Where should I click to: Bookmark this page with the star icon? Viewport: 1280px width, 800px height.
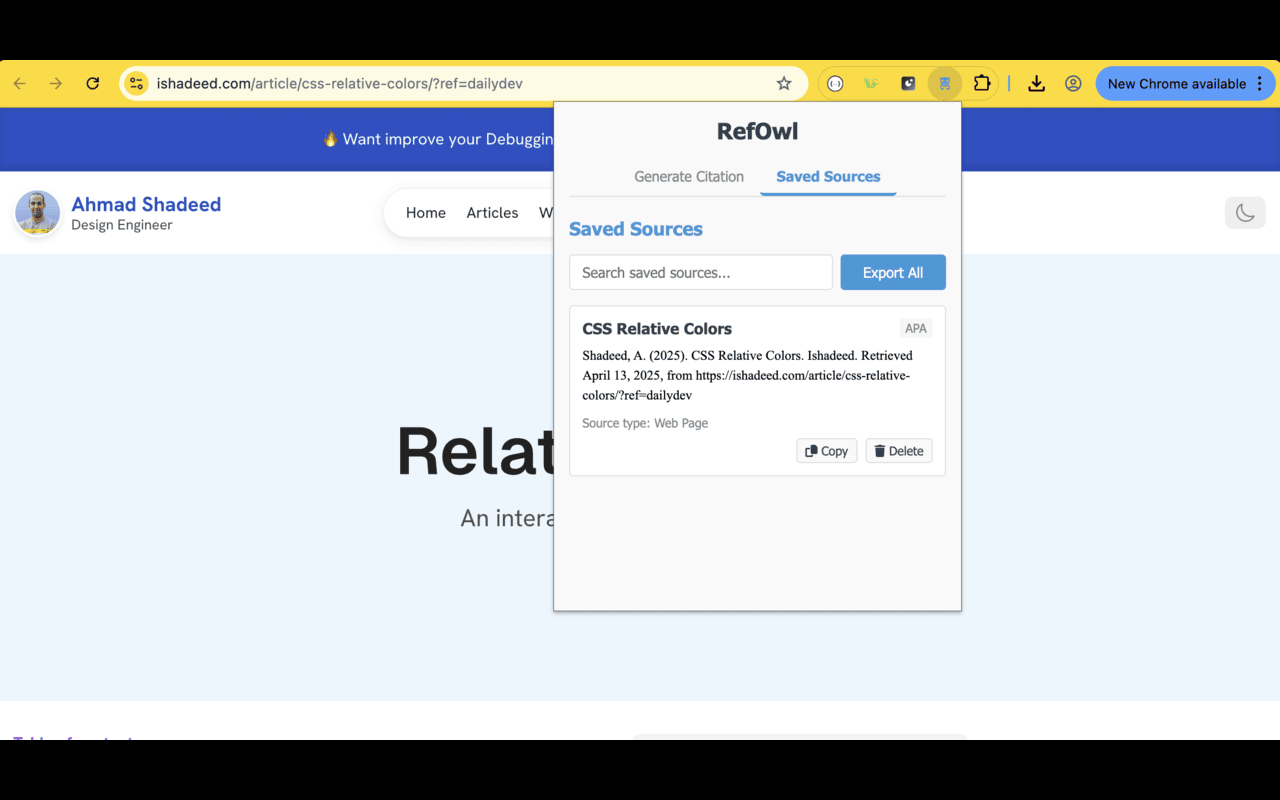click(x=784, y=84)
